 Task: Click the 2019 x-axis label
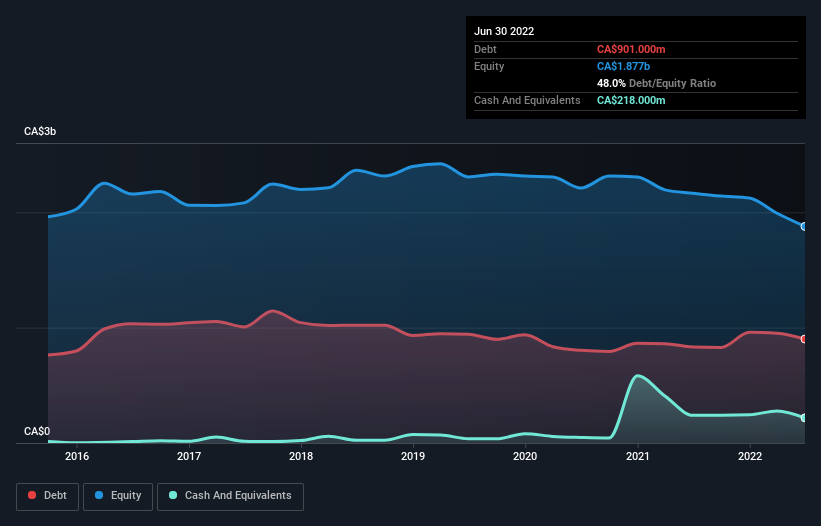click(413, 456)
